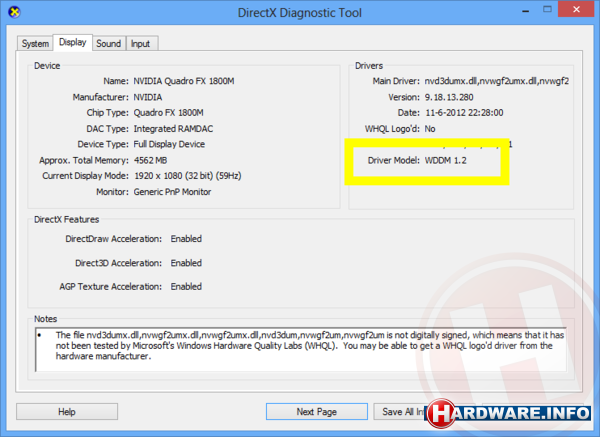600x437 pixels.
Task: Maximize the DirectX Diagnostic Tool window
Action: (x=548, y=10)
